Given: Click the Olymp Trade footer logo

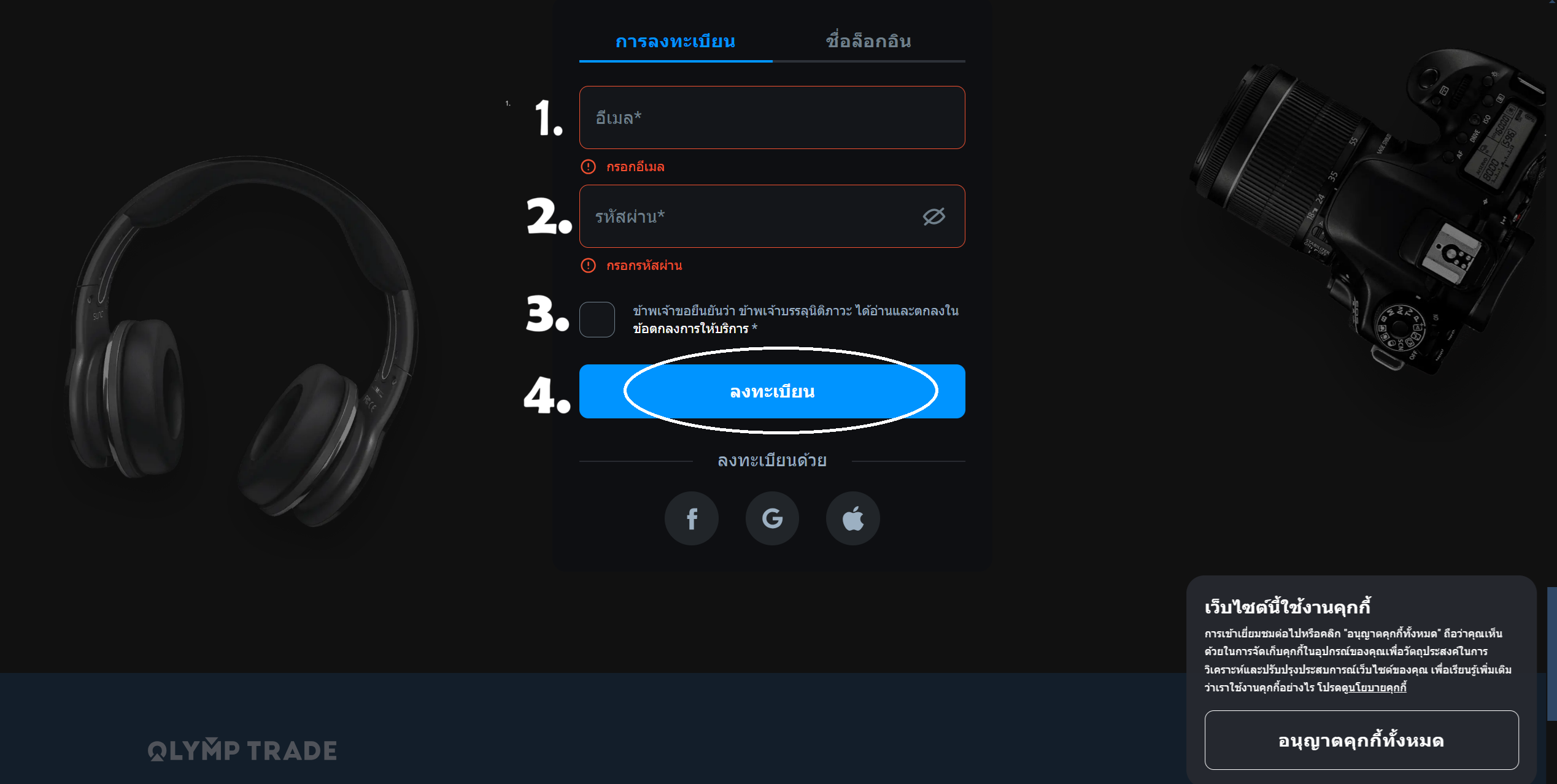Looking at the screenshot, I should pos(242,750).
